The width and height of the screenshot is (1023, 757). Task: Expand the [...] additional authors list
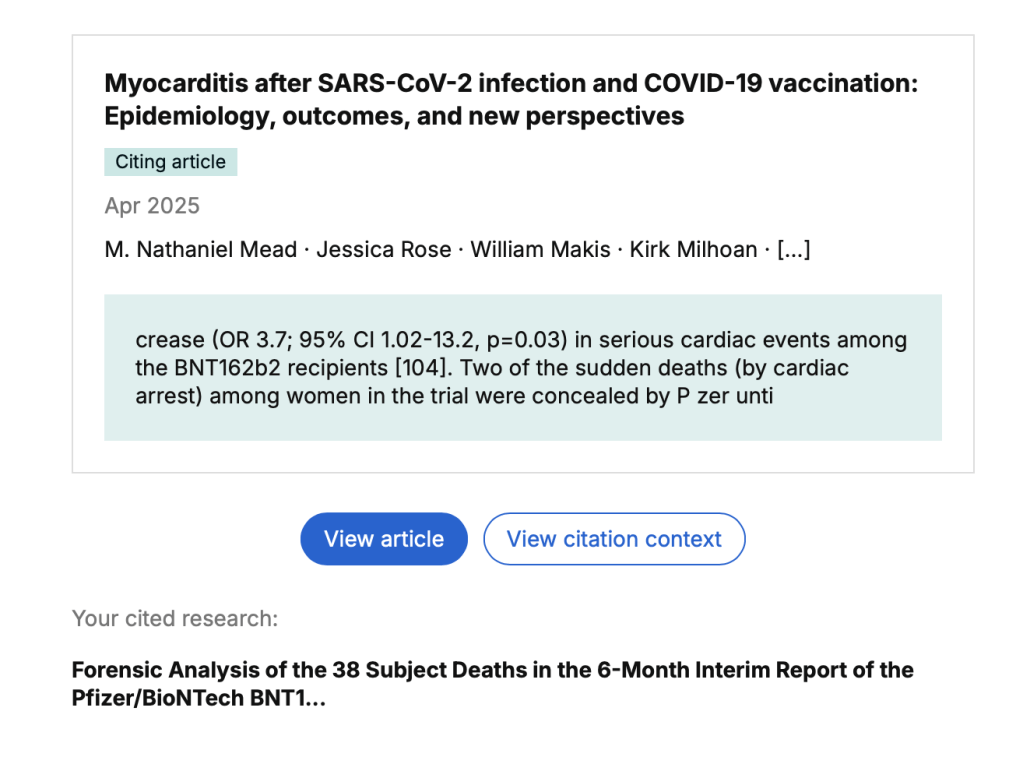tap(793, 250)
